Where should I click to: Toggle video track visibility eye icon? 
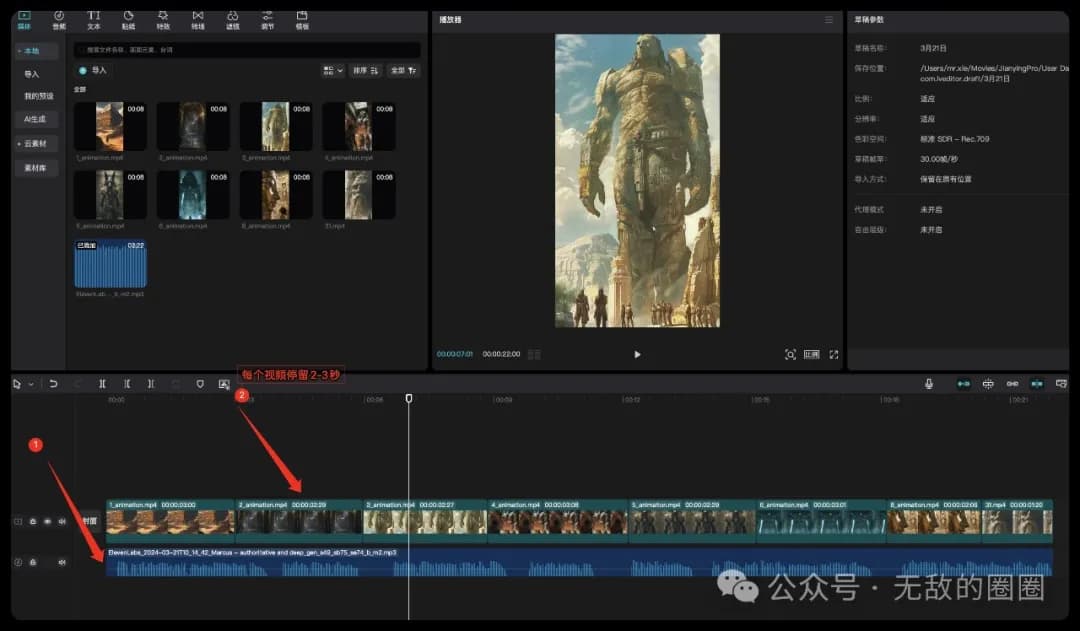point(47,522)
